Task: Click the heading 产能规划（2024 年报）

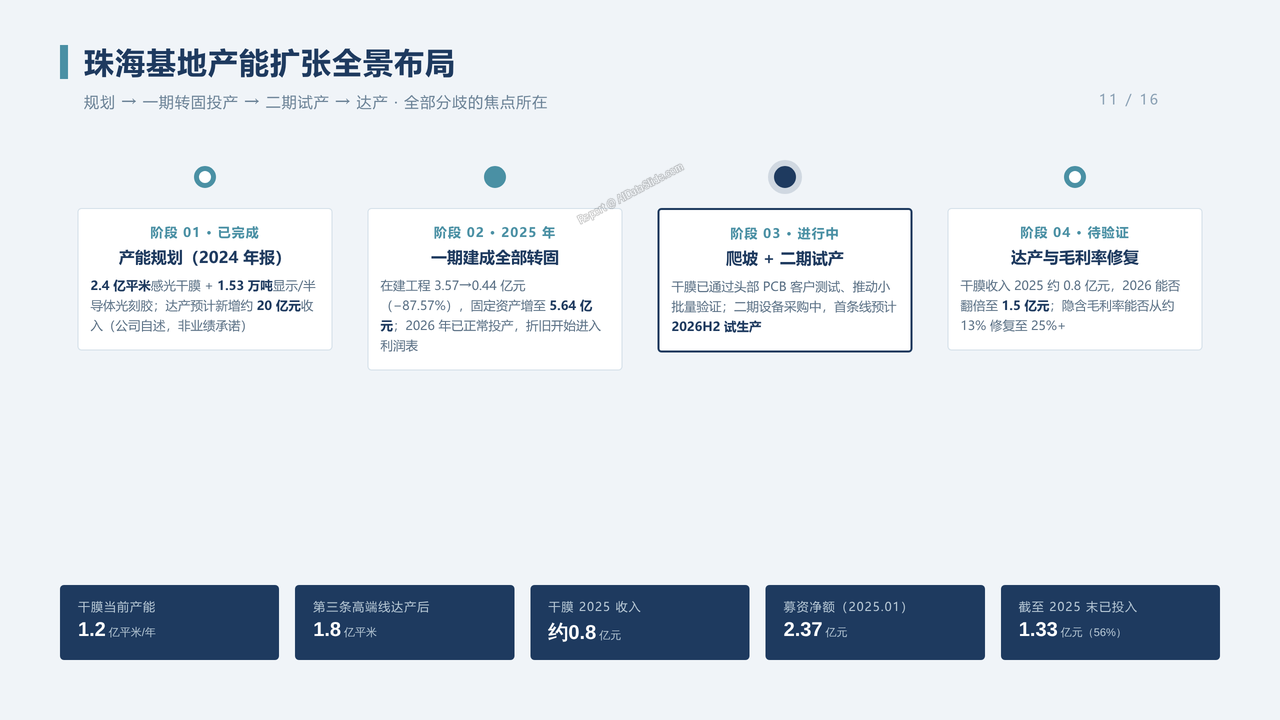Action: [x=205, y=257]
